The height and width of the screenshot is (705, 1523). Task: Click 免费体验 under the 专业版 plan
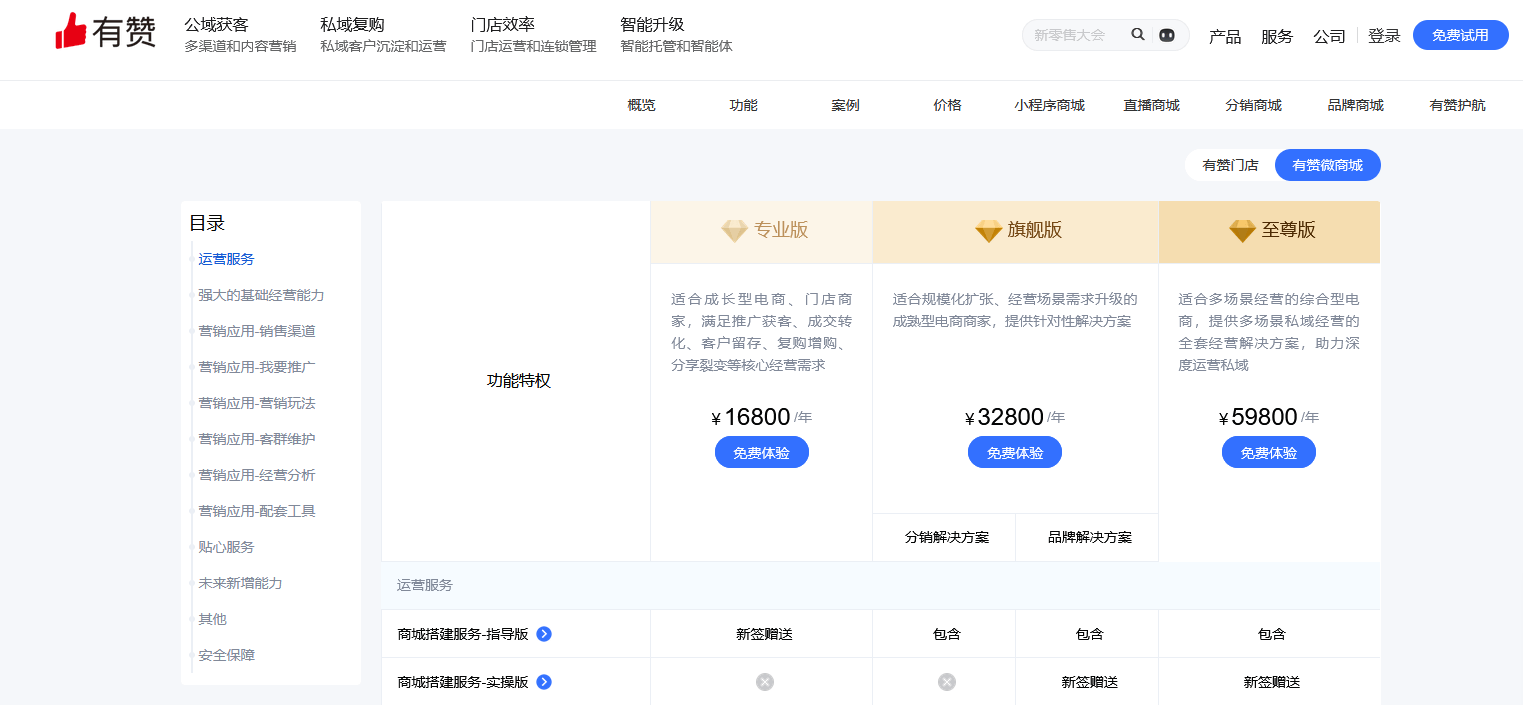click(x=761, y=453)
